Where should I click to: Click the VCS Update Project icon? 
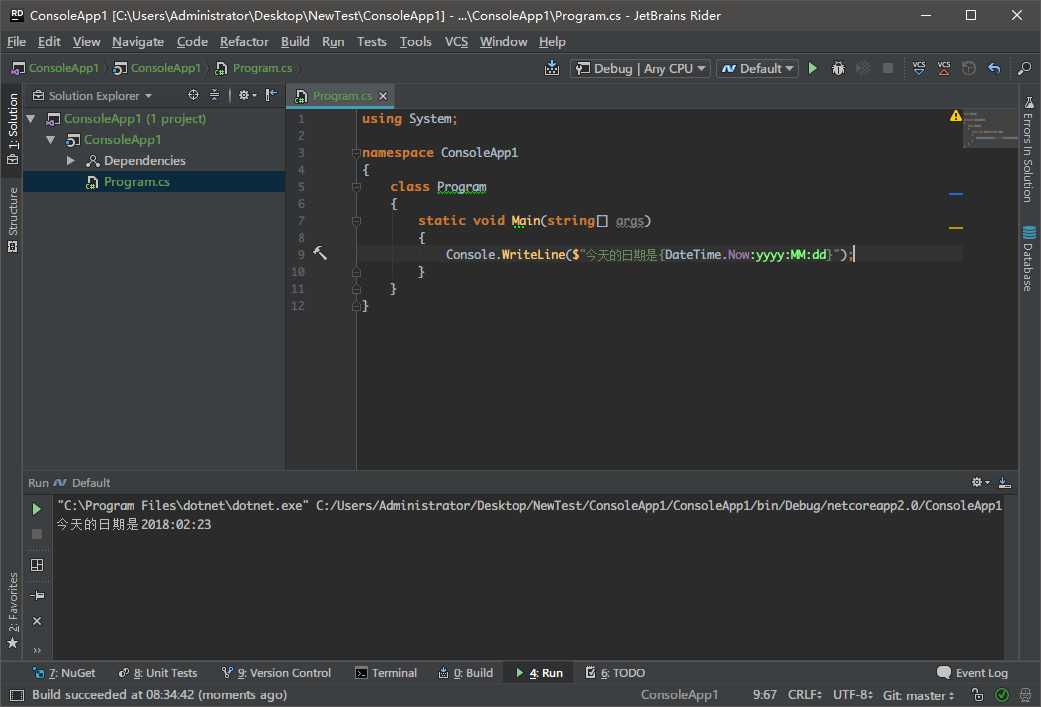click(x=919, y=68)
